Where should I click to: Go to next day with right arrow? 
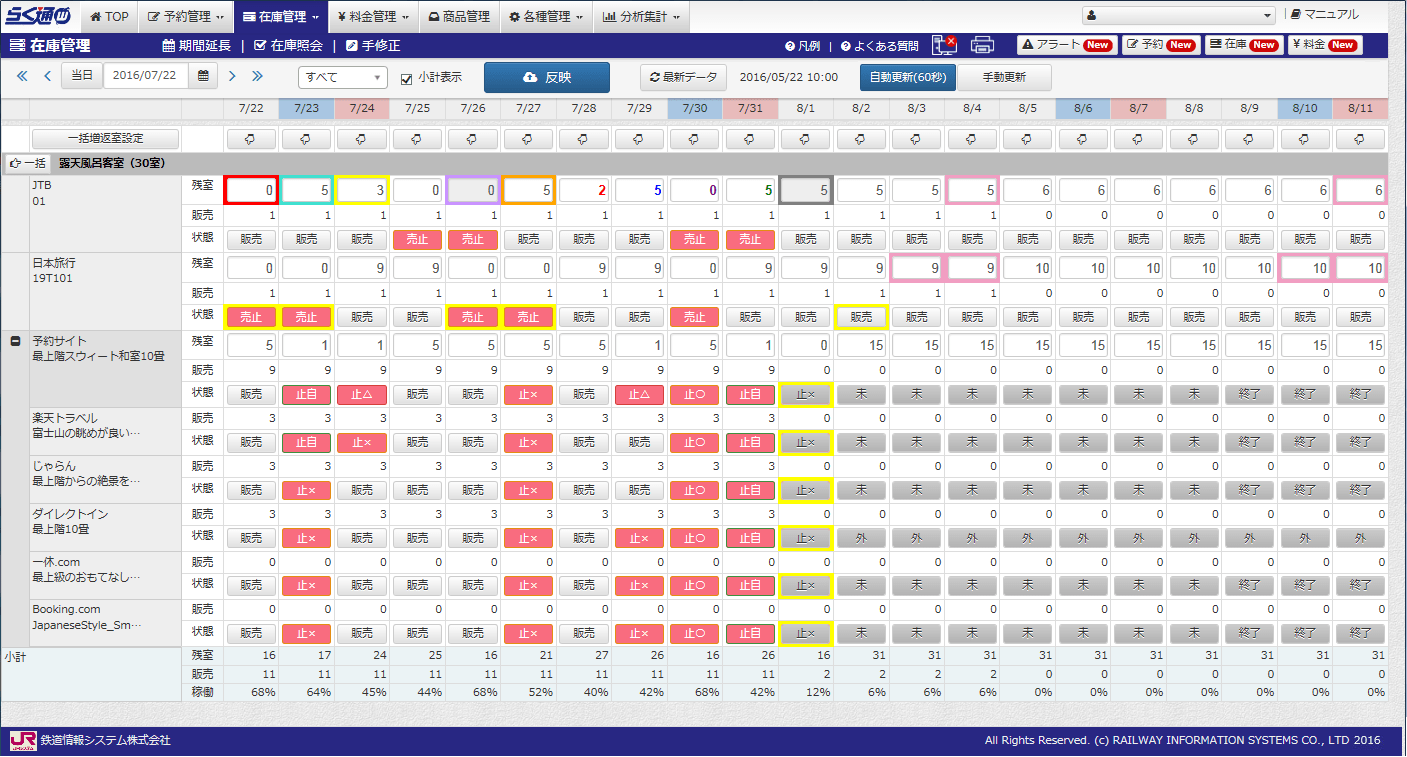coord(232,76)
